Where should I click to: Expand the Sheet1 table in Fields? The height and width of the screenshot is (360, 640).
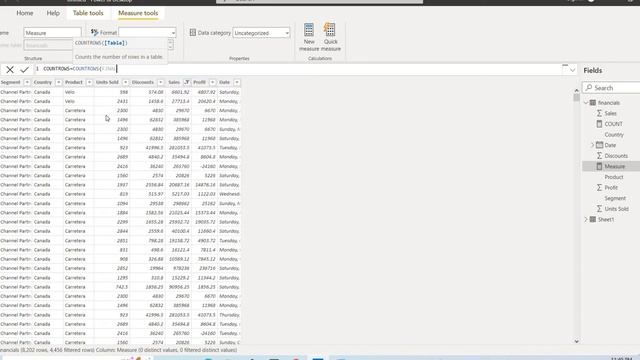[586, 220]
